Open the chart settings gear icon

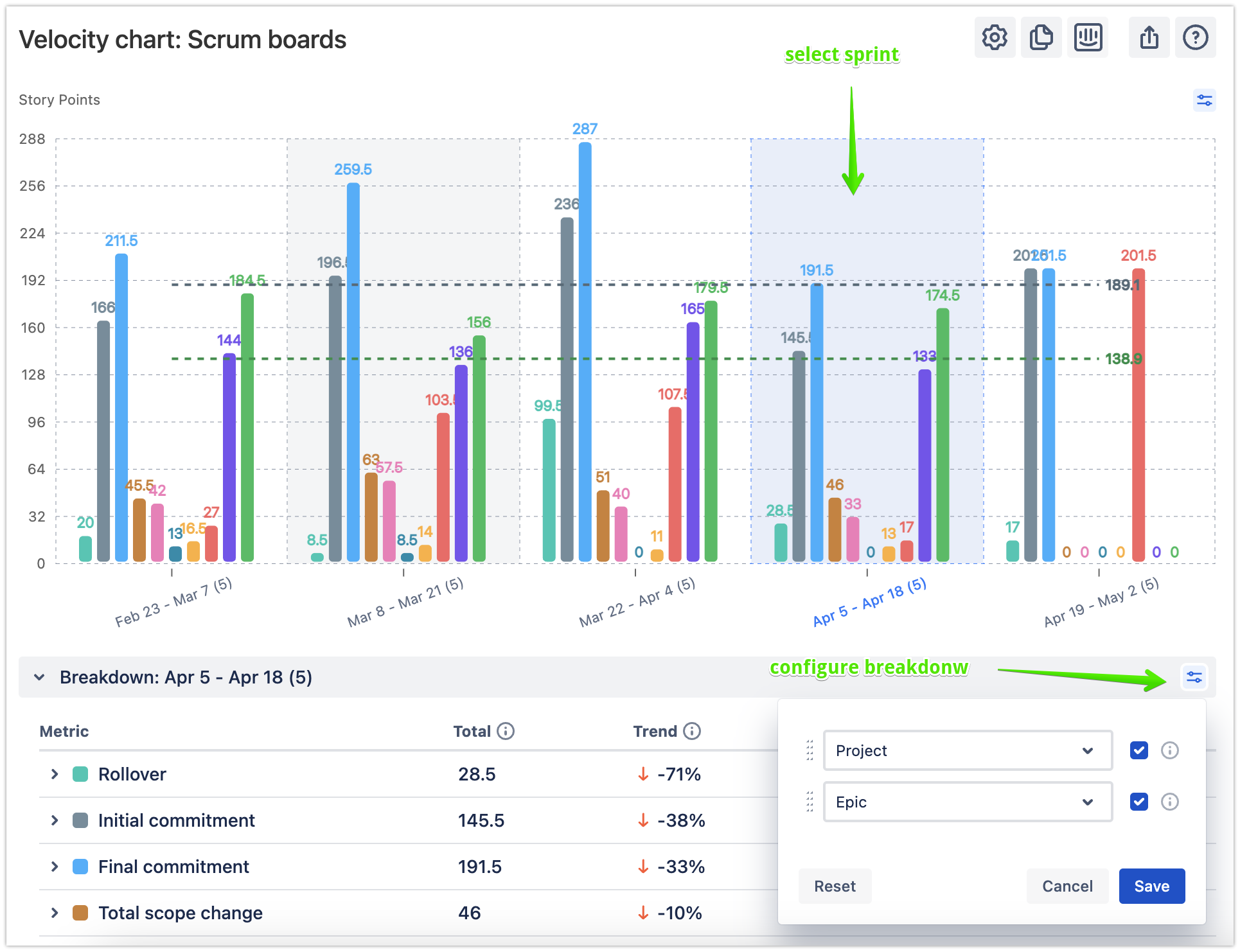coord(994,37)
